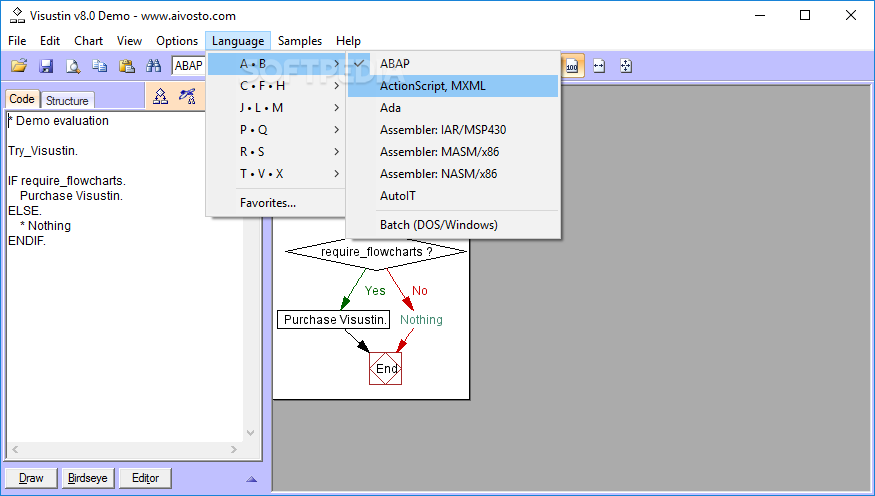Click the 'ELSE.' code line
This screenshot has width=875, height=496.
(x=25, y=211)
